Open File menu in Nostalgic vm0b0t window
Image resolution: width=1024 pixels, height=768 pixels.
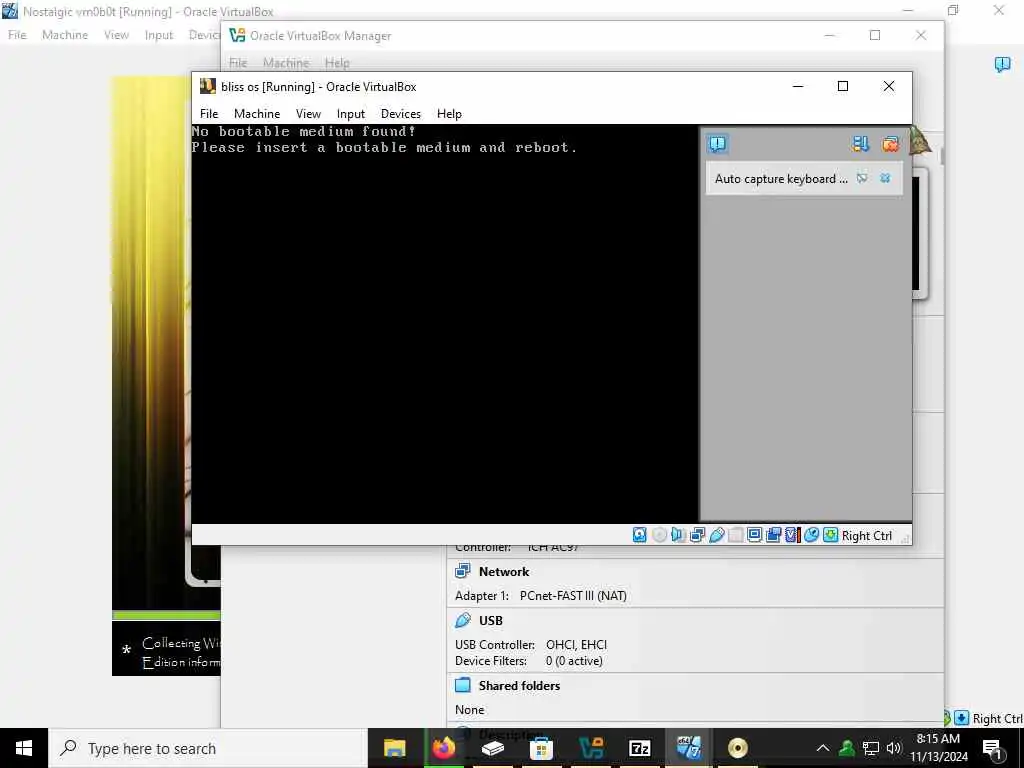(17, 35)
